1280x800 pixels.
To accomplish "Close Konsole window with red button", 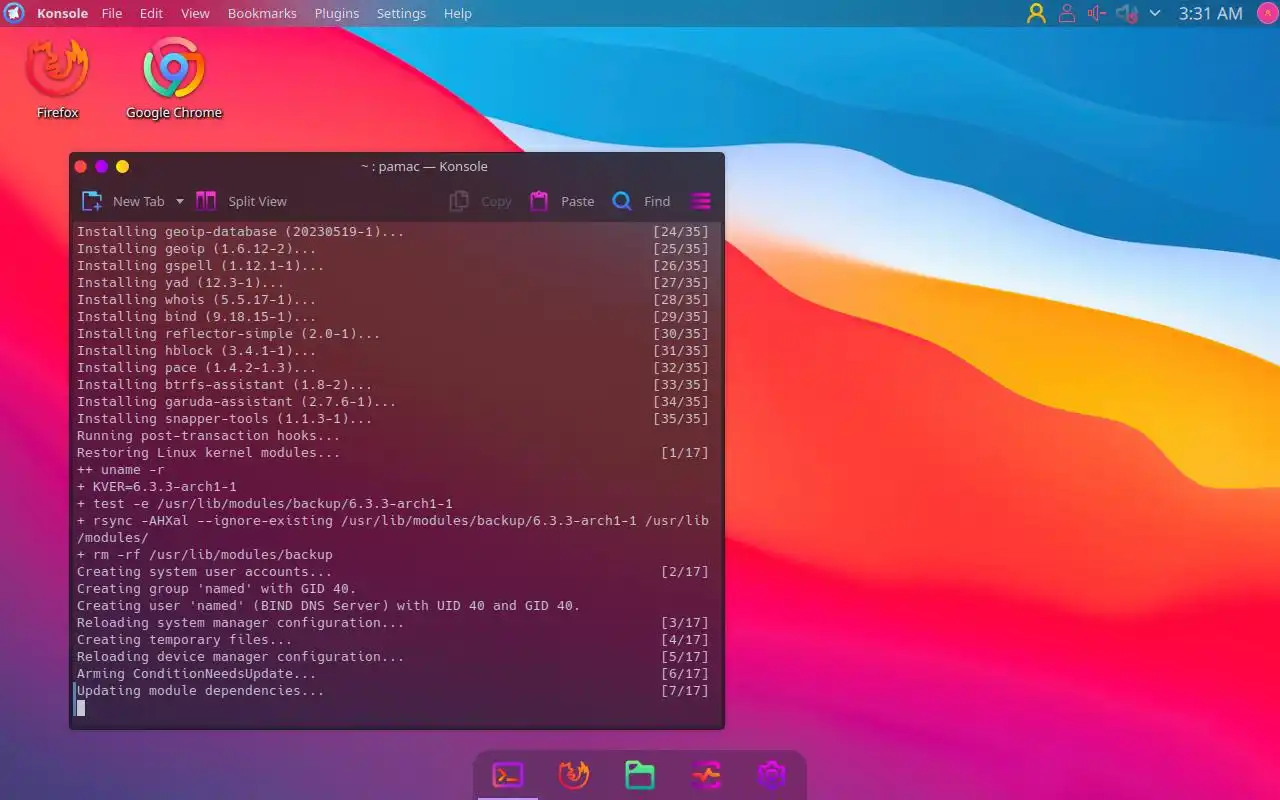I will 81,166.
